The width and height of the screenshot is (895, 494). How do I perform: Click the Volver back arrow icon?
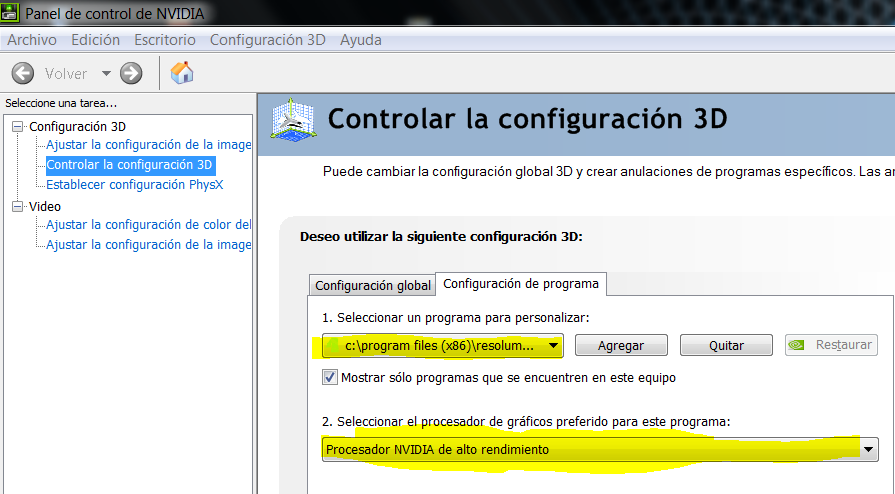[x=23, y=73]
